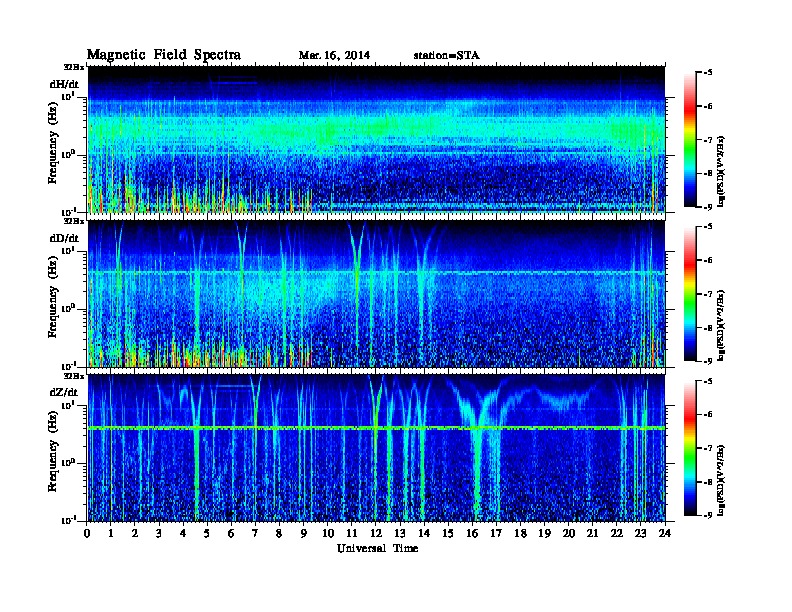Click hour 4 on the Universal Time axis
The height and width of the screenshot is (612, 792).
(183, 533)
